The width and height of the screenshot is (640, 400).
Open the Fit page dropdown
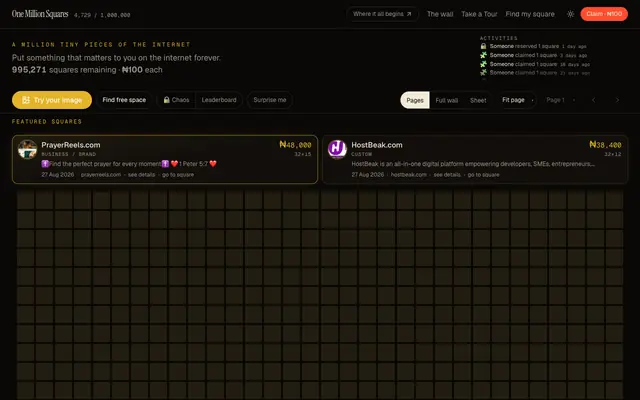pos(517,100)
